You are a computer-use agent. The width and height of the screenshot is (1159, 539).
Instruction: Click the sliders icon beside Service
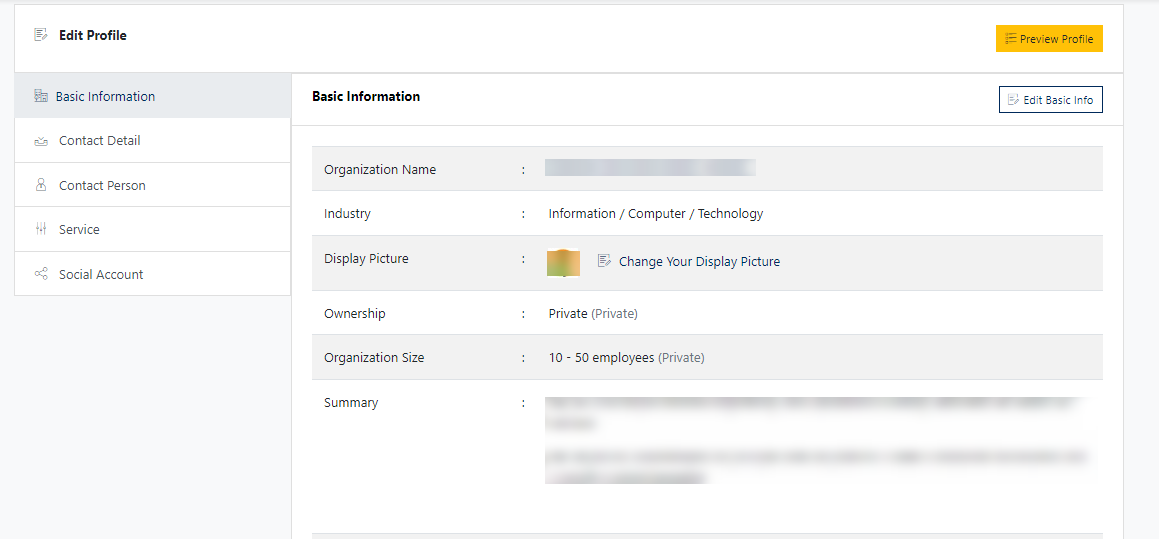pos(41,230)
